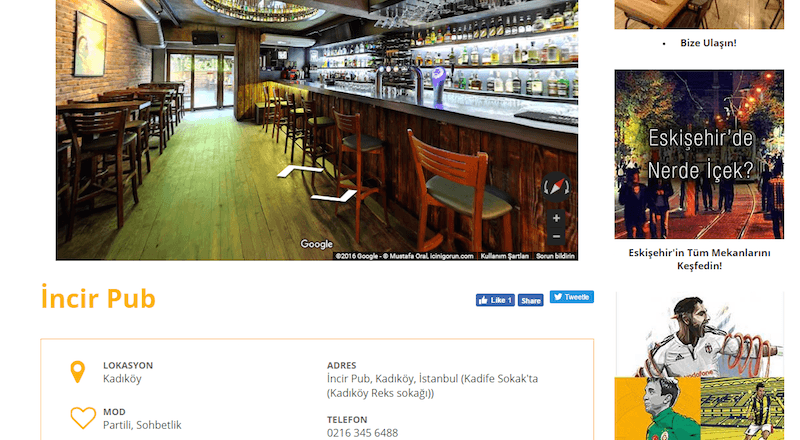800x440 pixels.
Task: Share the page on Facebook
Action: 531,300
